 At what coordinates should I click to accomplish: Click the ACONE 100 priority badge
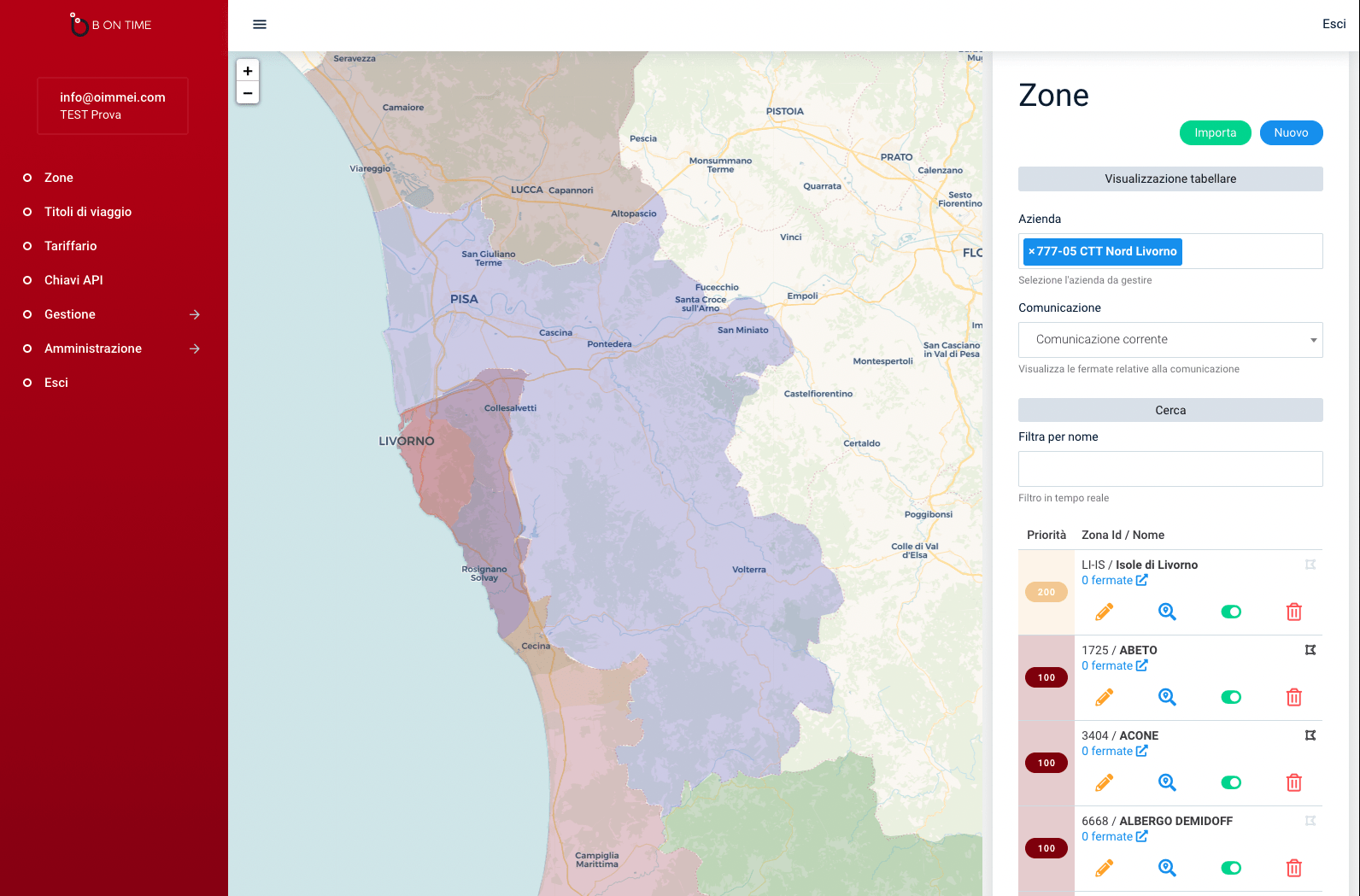1046,763
